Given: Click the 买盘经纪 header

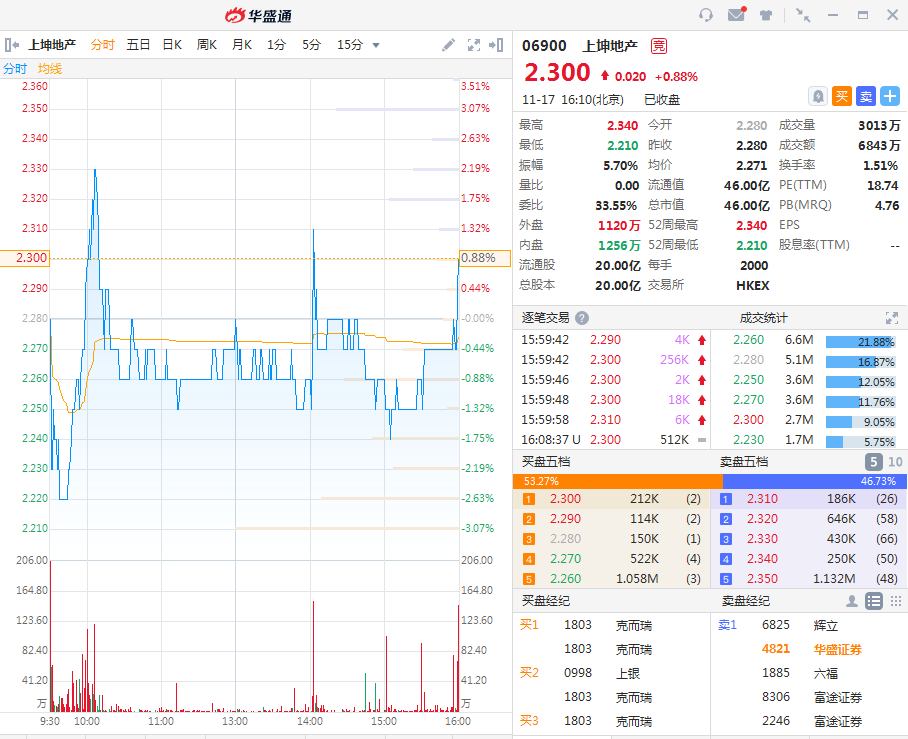Looking at the screenshot, I should [x=545, y=601].
